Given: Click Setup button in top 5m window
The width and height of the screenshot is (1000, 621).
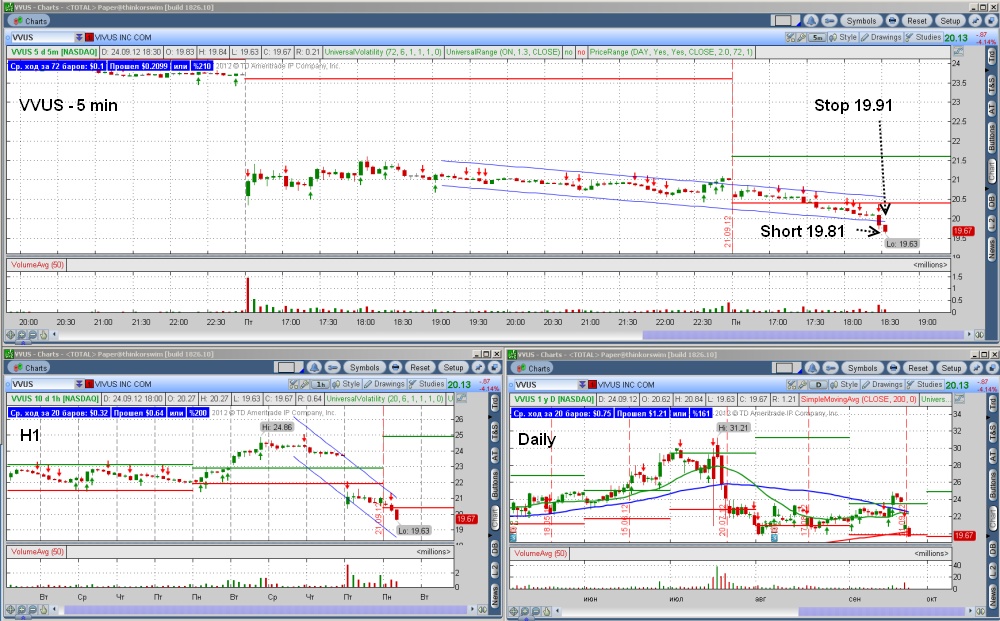Looking at the screenshot, I should click(950, 20).
